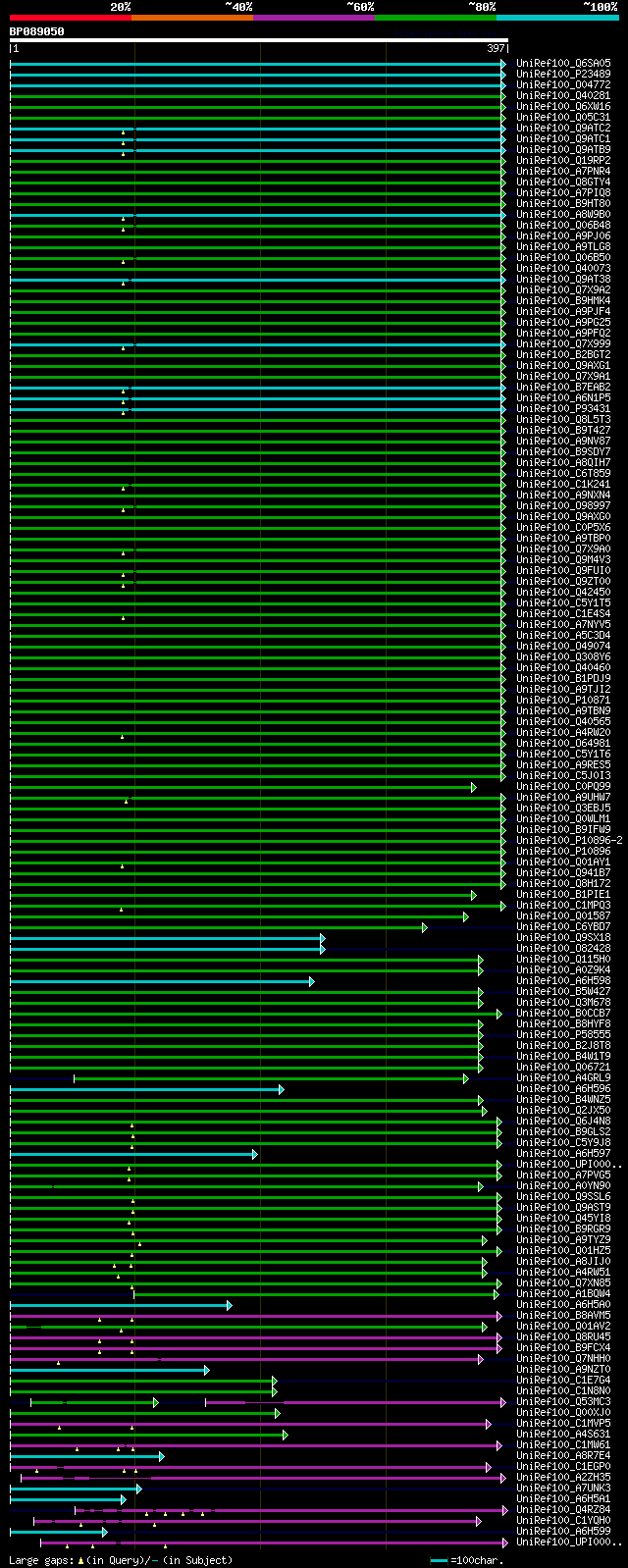Select hit label UniRef100_A7UNK3
The image size is (628, 1568).
563,1488
